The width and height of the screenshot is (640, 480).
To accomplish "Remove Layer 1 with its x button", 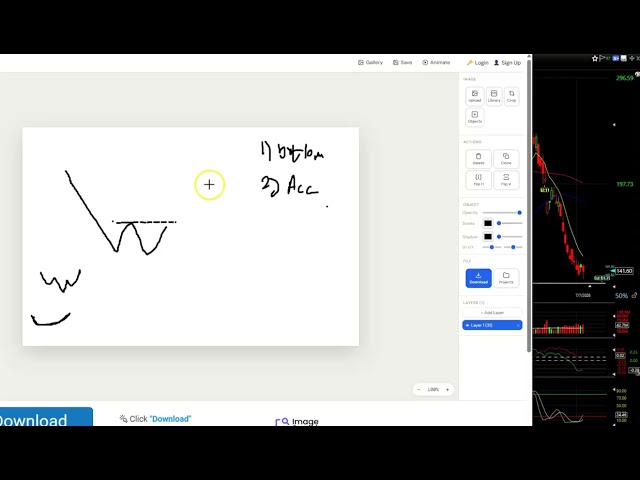I will click(518, 325).
